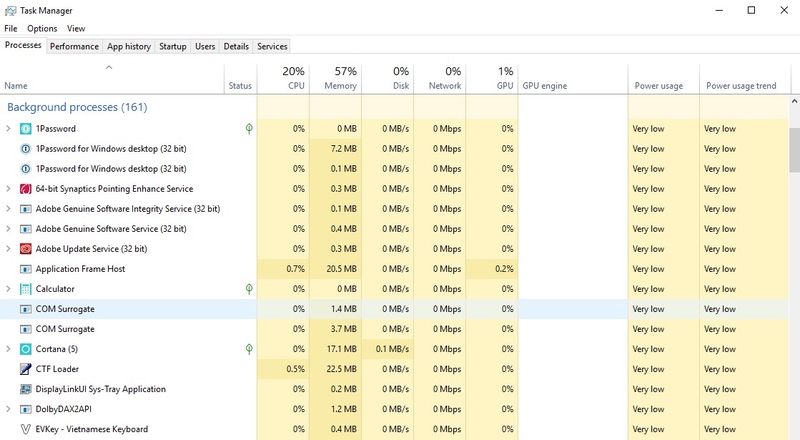Sort by the Power usage column header
Image resolution: width=800 pixels, height=440 pixels.
click(664, 79)
